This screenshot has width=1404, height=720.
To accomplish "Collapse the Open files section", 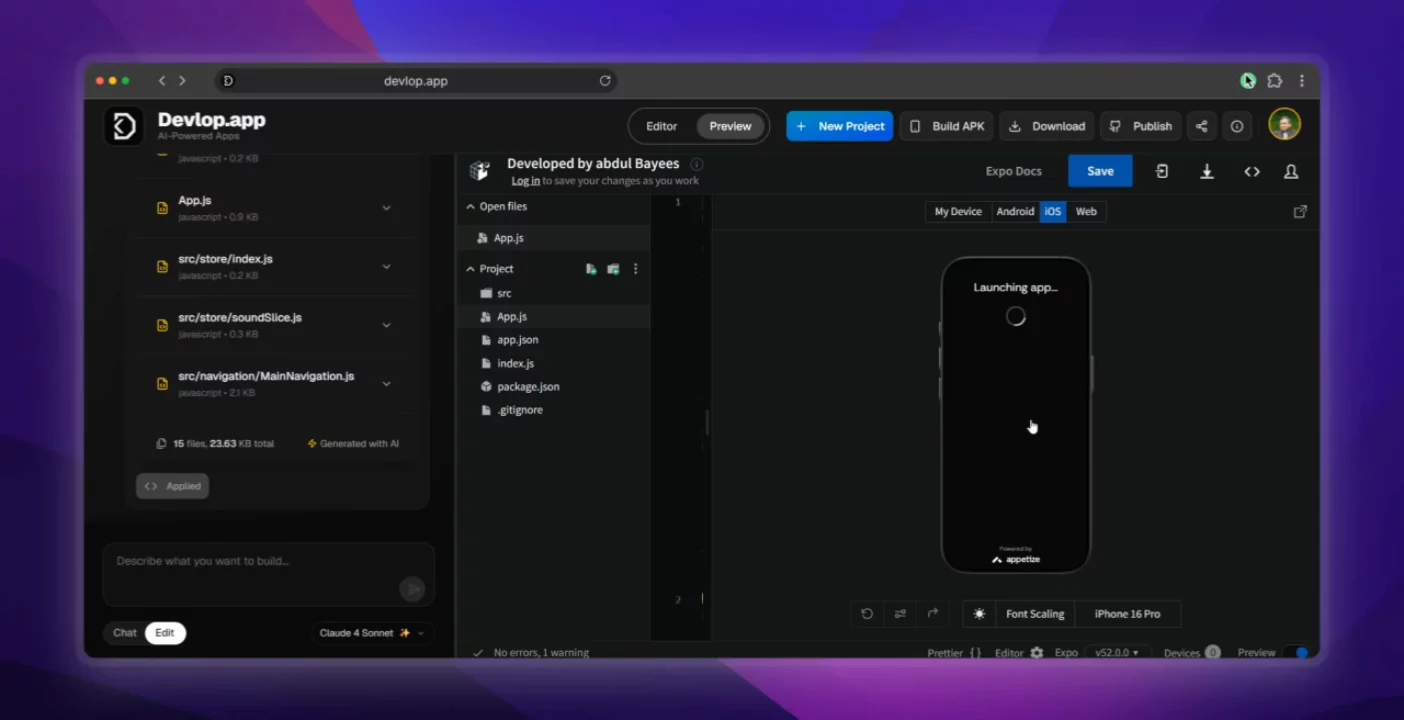I will (x=471, y=207).
